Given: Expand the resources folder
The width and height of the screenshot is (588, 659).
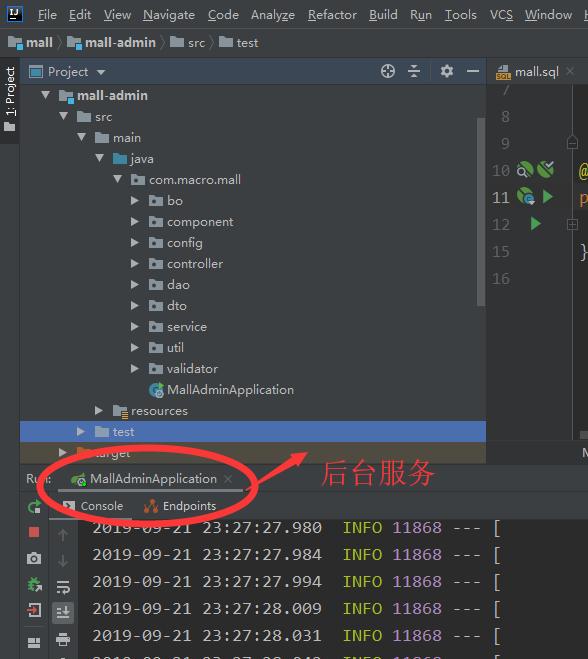Looking at the screenshot, I should click(98, 410).
